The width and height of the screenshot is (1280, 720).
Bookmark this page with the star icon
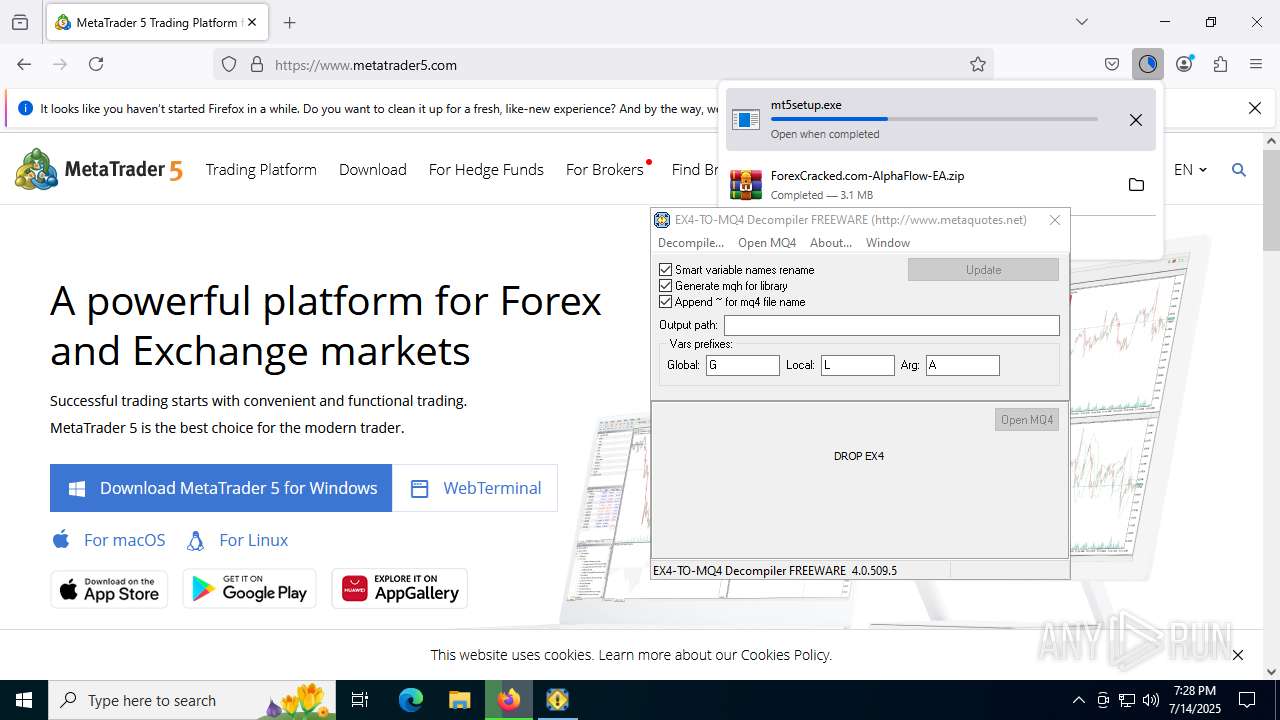click(x=978, y=64)
